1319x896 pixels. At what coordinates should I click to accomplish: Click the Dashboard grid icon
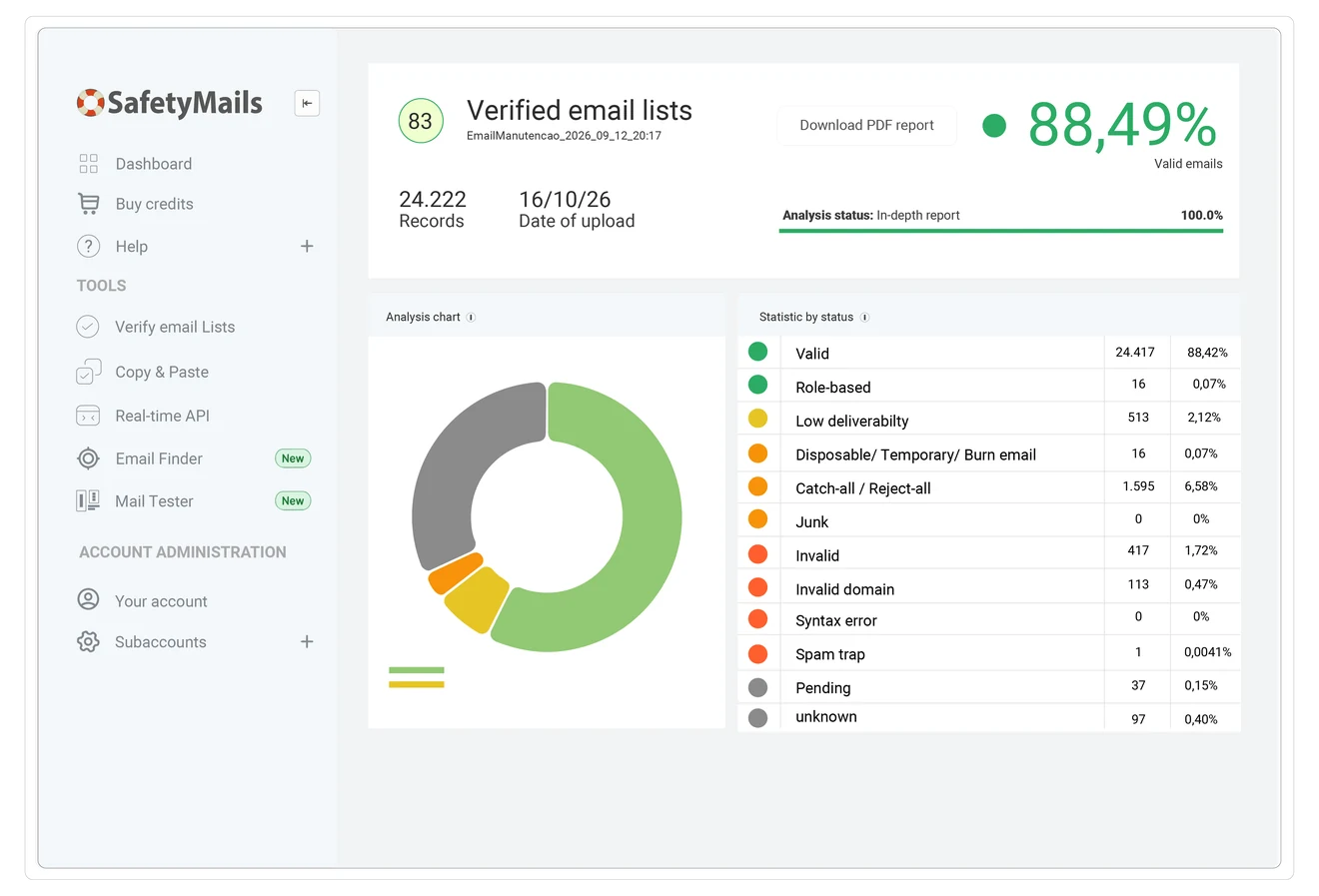[88, 164]
